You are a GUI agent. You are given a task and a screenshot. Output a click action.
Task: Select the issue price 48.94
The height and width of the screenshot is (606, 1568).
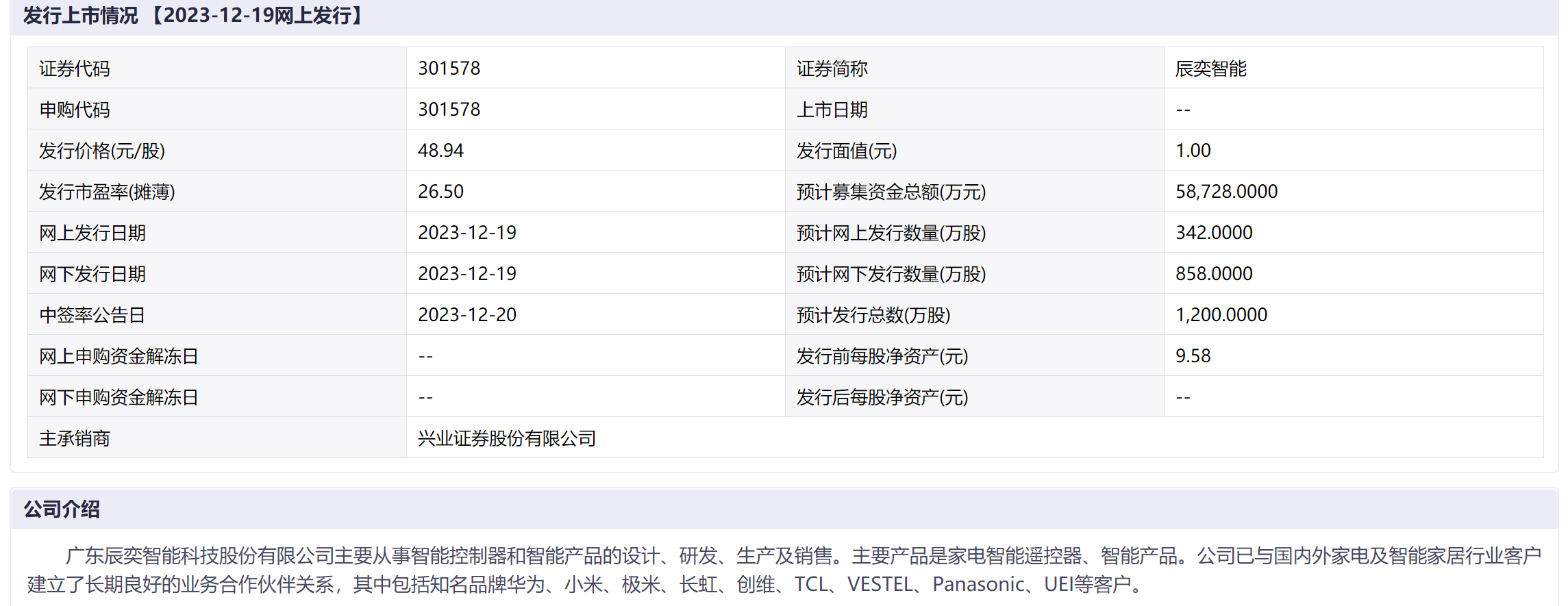coord(441,151)
